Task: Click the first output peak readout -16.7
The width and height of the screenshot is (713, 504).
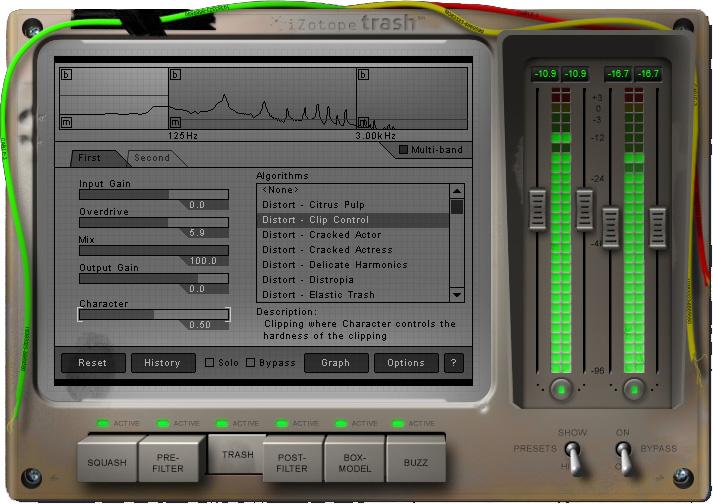Action: click(x=618, y=74)
